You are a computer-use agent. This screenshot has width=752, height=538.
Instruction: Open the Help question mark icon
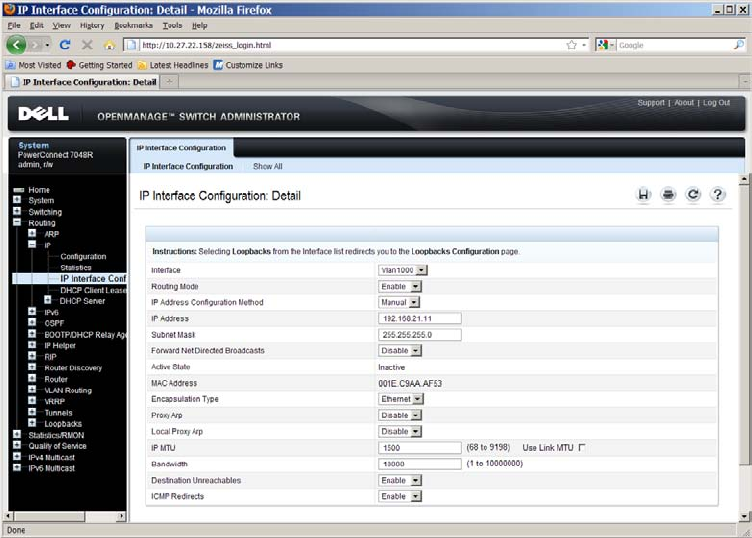pyautogui.click(x=717, y=195)
